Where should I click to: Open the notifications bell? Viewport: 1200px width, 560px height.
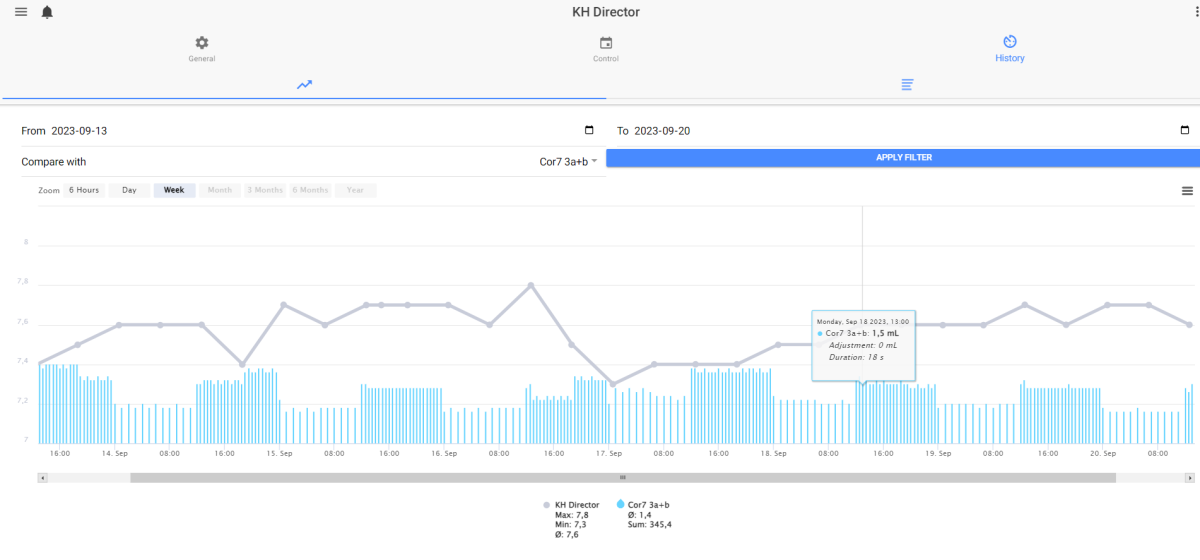(x=47, y=12)
